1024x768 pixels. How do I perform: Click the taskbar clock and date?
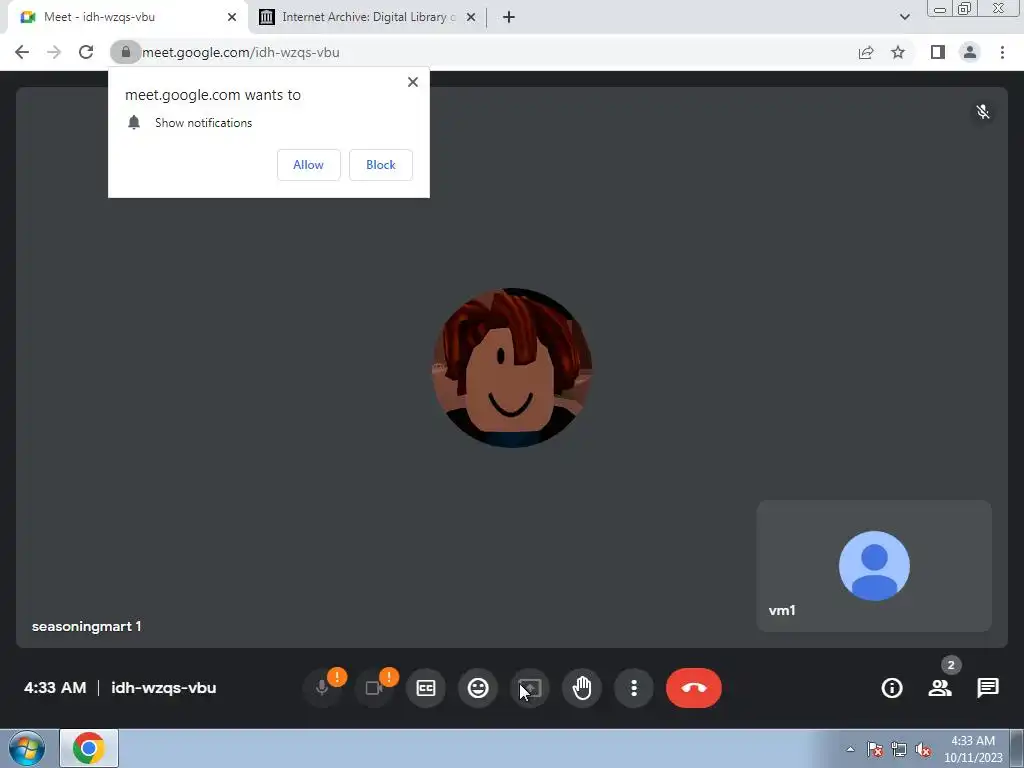click(973, 749)
